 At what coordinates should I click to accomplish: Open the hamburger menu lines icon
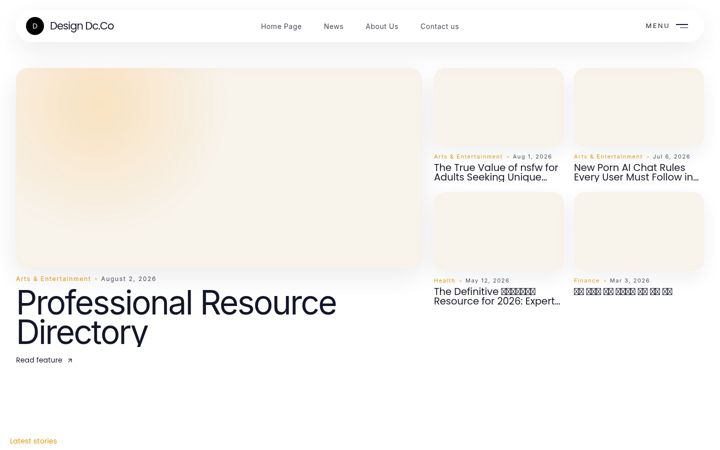tap(682, 26)
